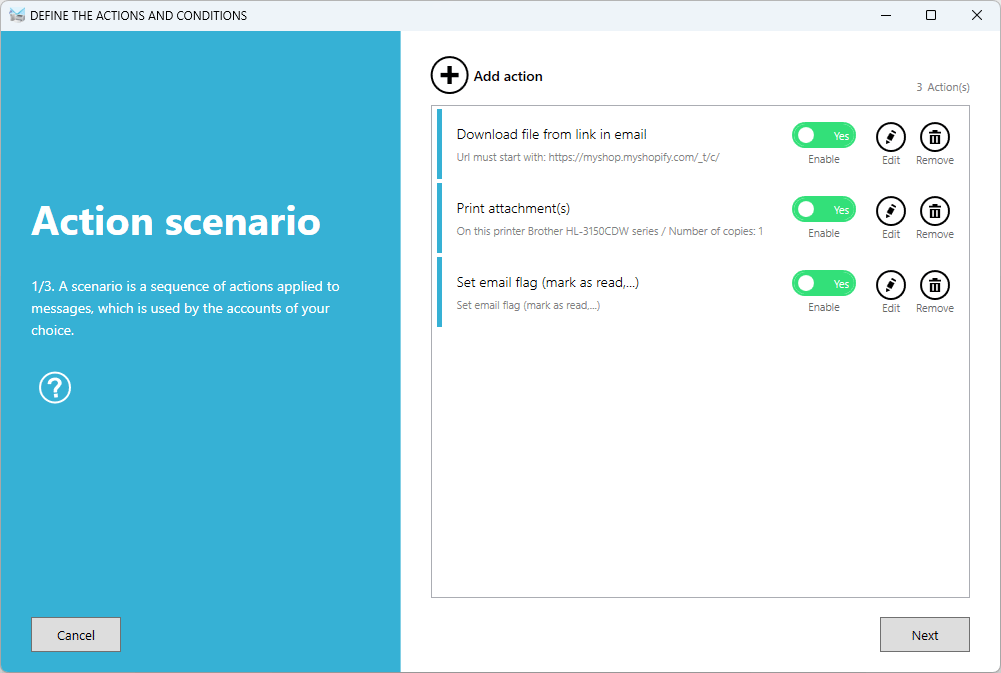This screenshot has height=673, width=1001.
Task: Close the Define actions window
Action: [x=977, y=15]
